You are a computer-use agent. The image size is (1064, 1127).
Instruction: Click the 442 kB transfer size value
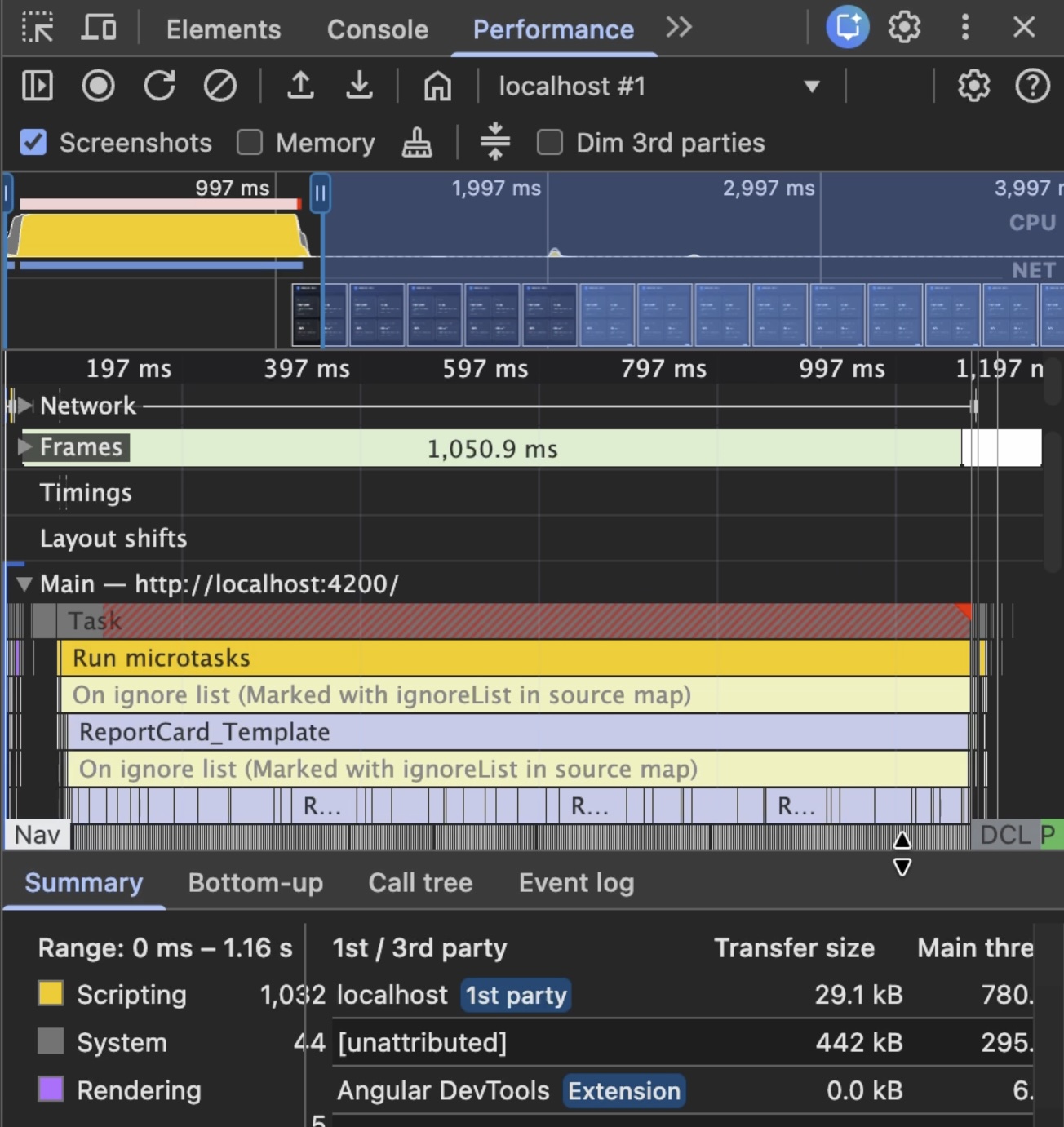pyautogui.click(x=859, y=1042)
